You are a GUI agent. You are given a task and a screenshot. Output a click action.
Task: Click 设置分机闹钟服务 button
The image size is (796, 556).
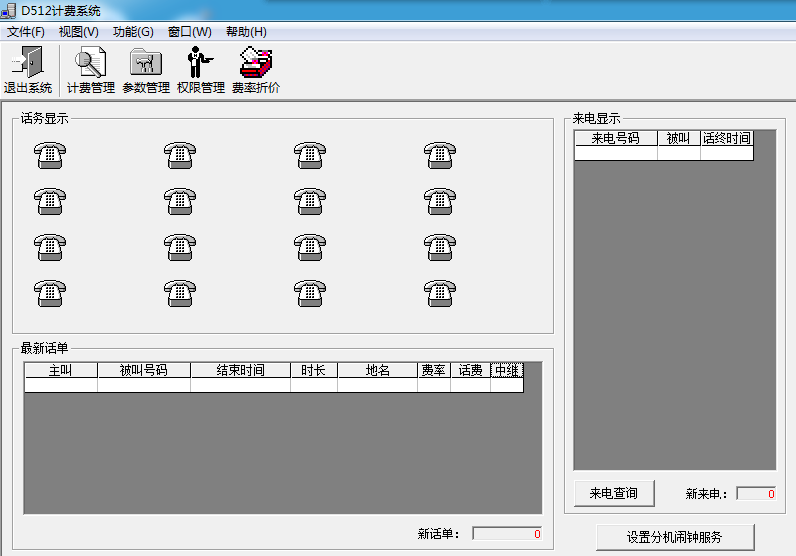tap(675, 537)
